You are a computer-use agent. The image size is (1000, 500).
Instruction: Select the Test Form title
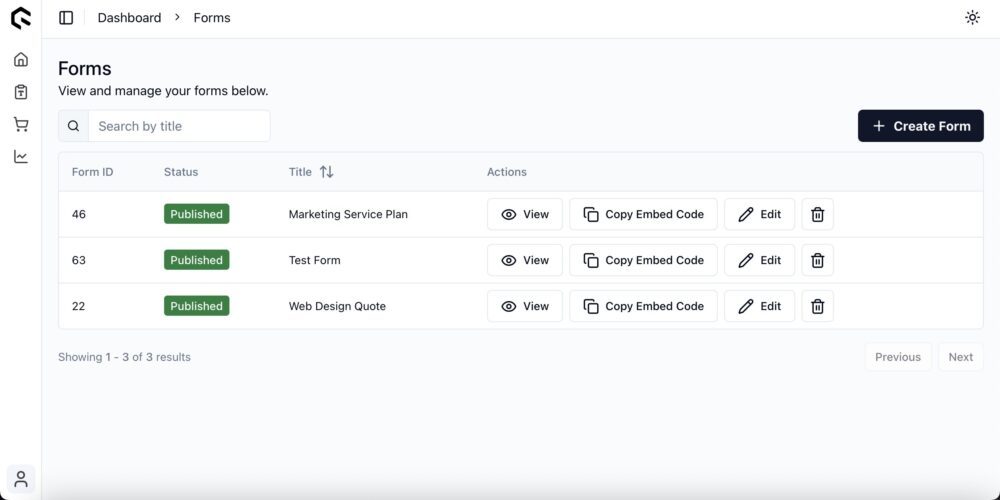click(314, 260)
